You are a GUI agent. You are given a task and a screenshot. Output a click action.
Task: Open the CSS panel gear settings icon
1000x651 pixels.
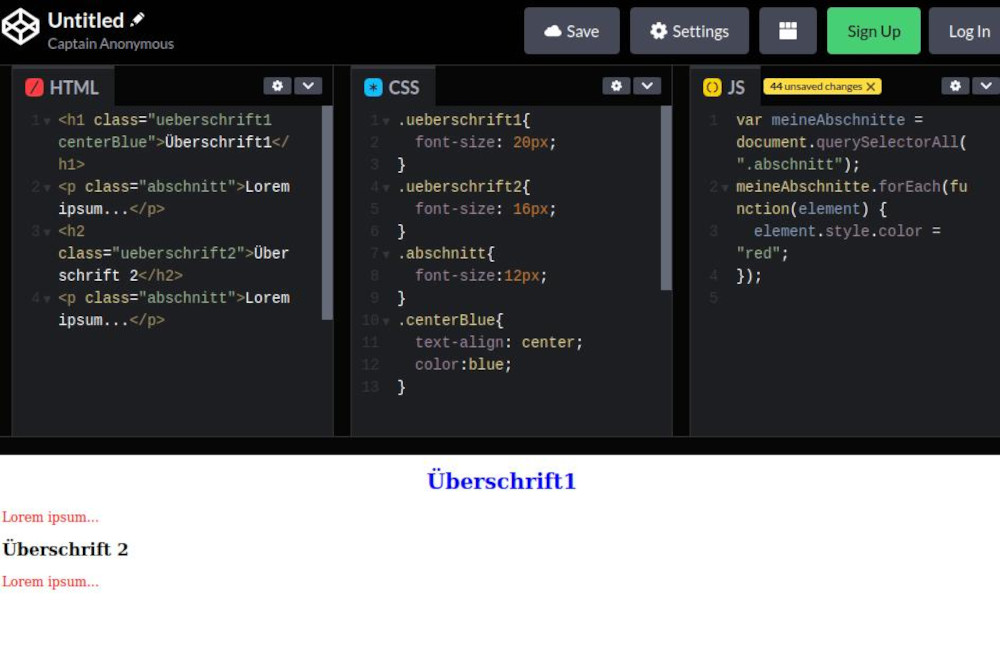coord(616,86)
